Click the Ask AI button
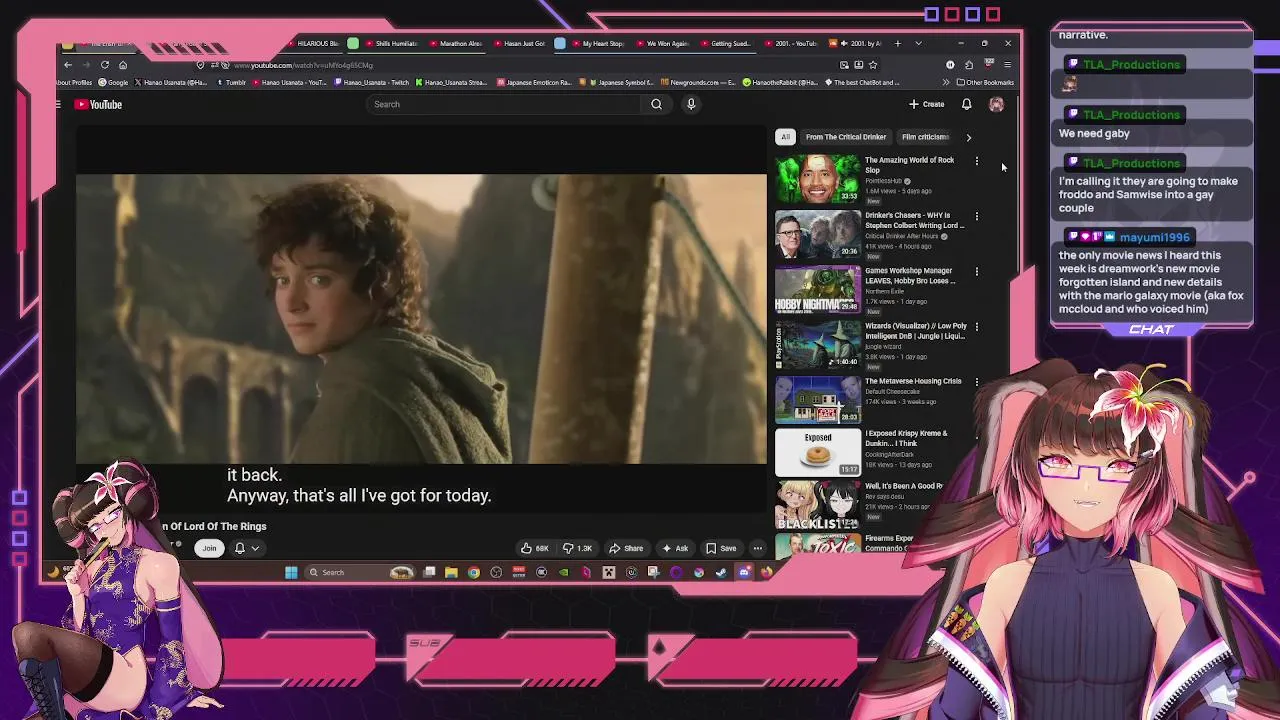The width and height of the screenshot is (1280, 720). pos(675,548)
